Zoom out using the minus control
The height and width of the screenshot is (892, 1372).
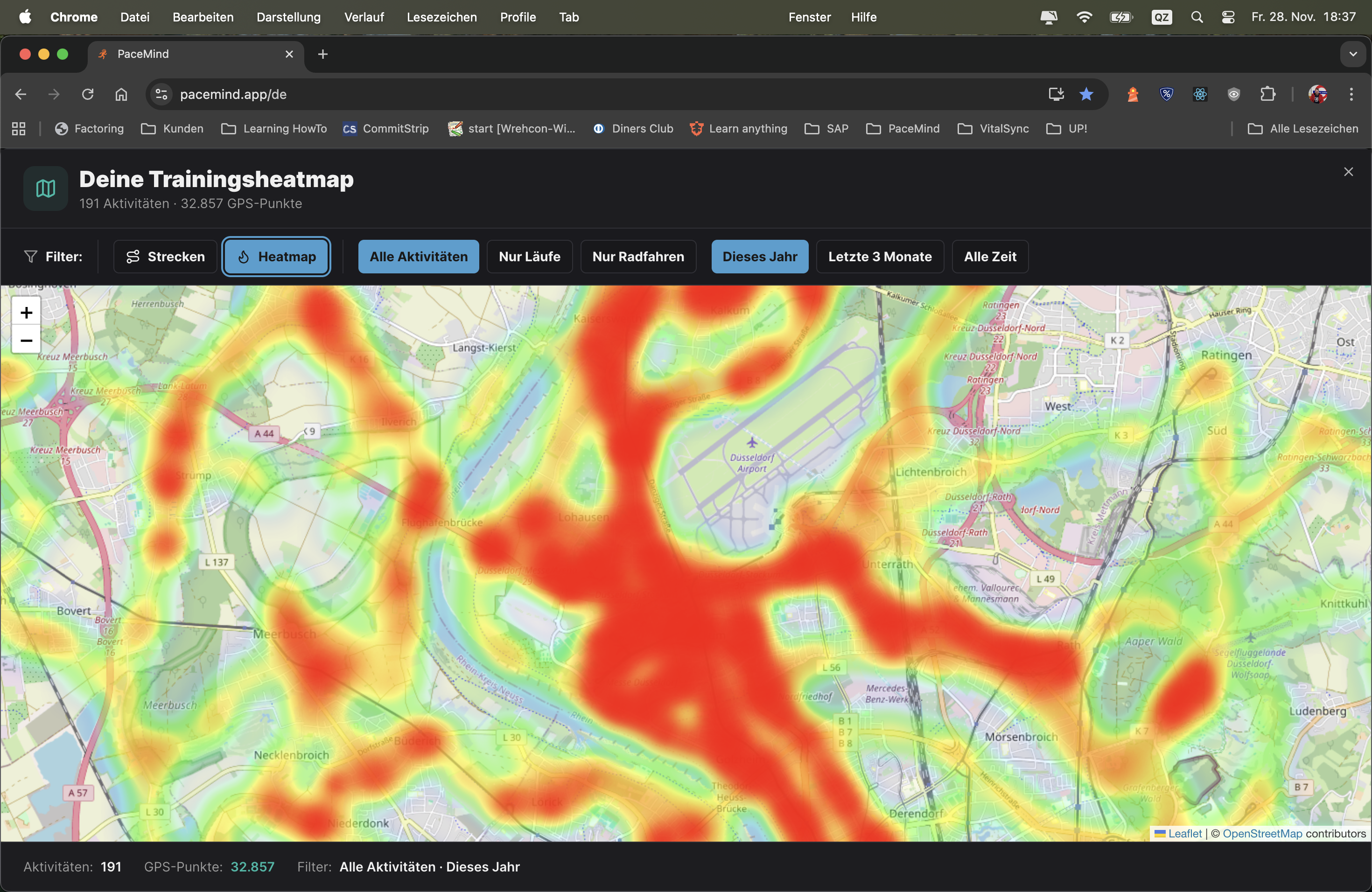coord(25,340)
